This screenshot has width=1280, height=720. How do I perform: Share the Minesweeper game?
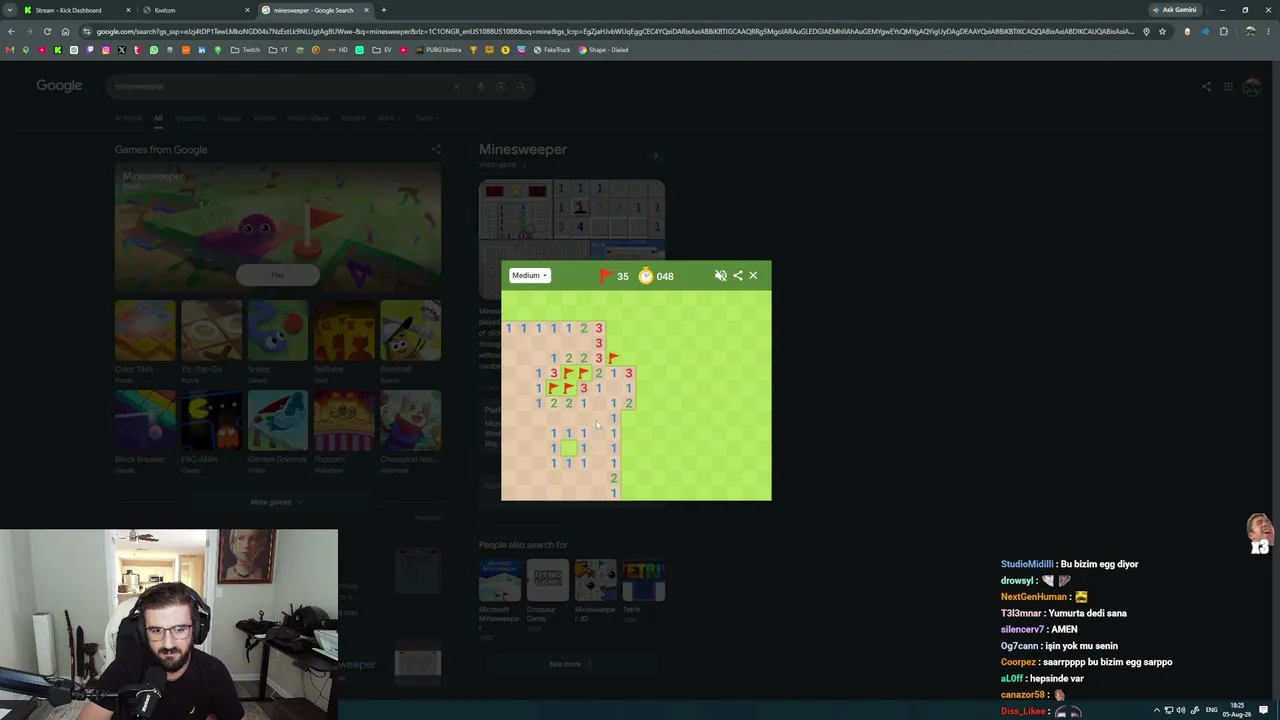pos(738,276)
